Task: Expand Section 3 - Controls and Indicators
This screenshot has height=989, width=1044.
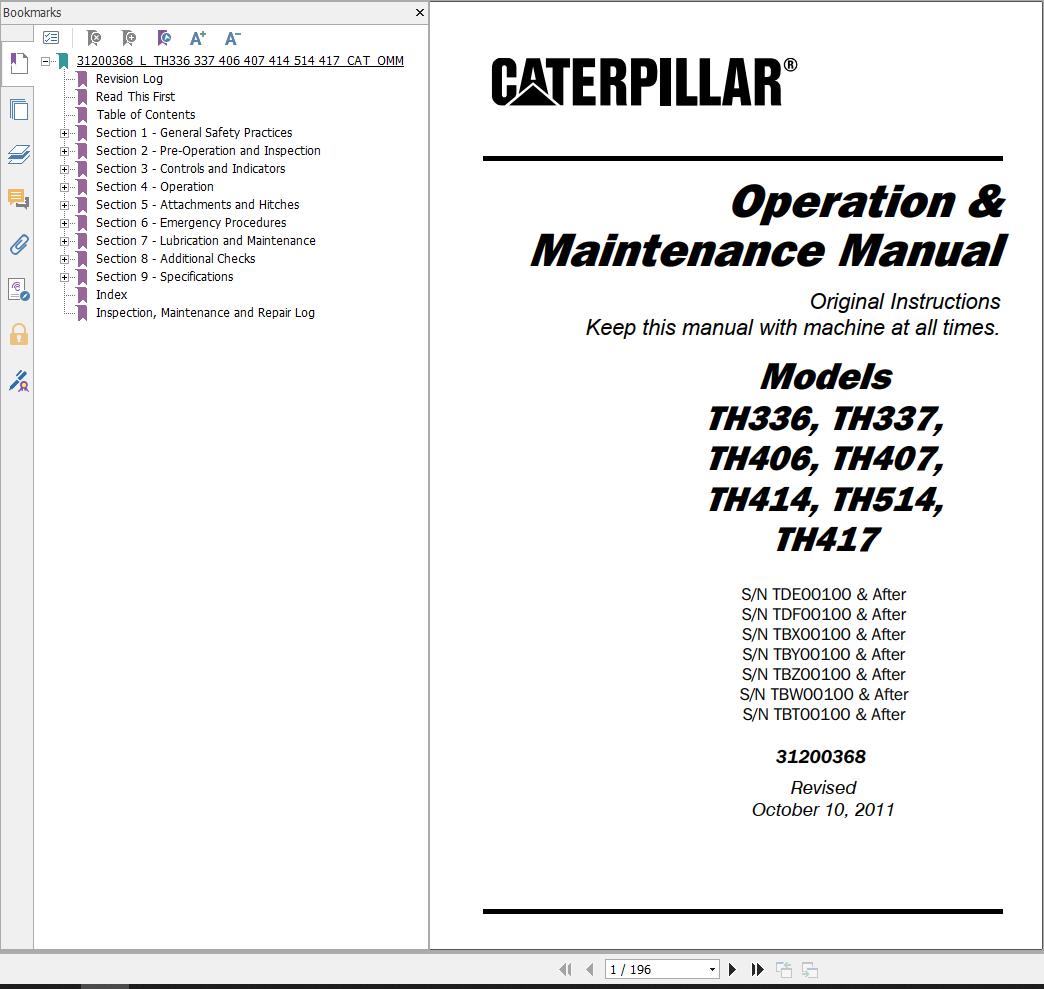Action: [65, 169]
